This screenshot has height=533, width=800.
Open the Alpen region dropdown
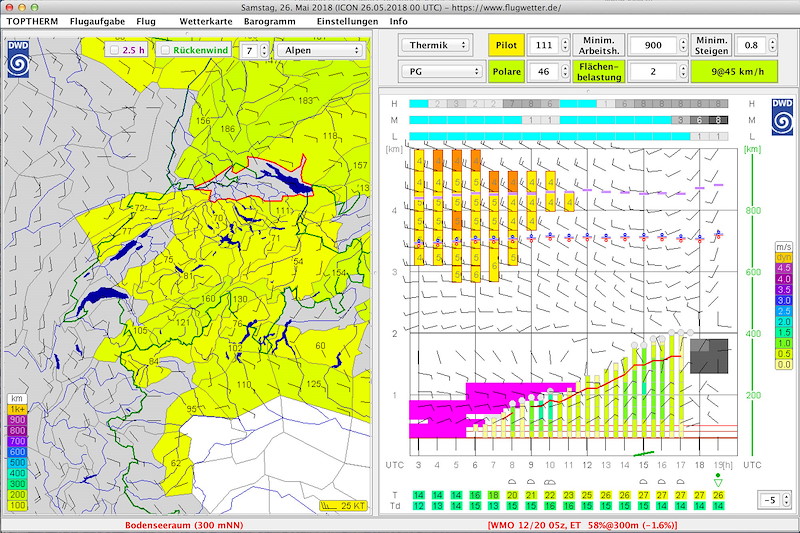[320, 50]
